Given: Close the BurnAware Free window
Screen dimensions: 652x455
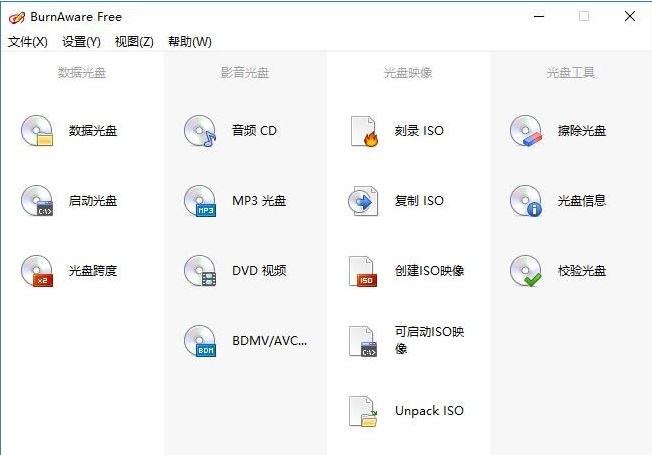Looking at the screenshot, I should [x=630, y=17].
